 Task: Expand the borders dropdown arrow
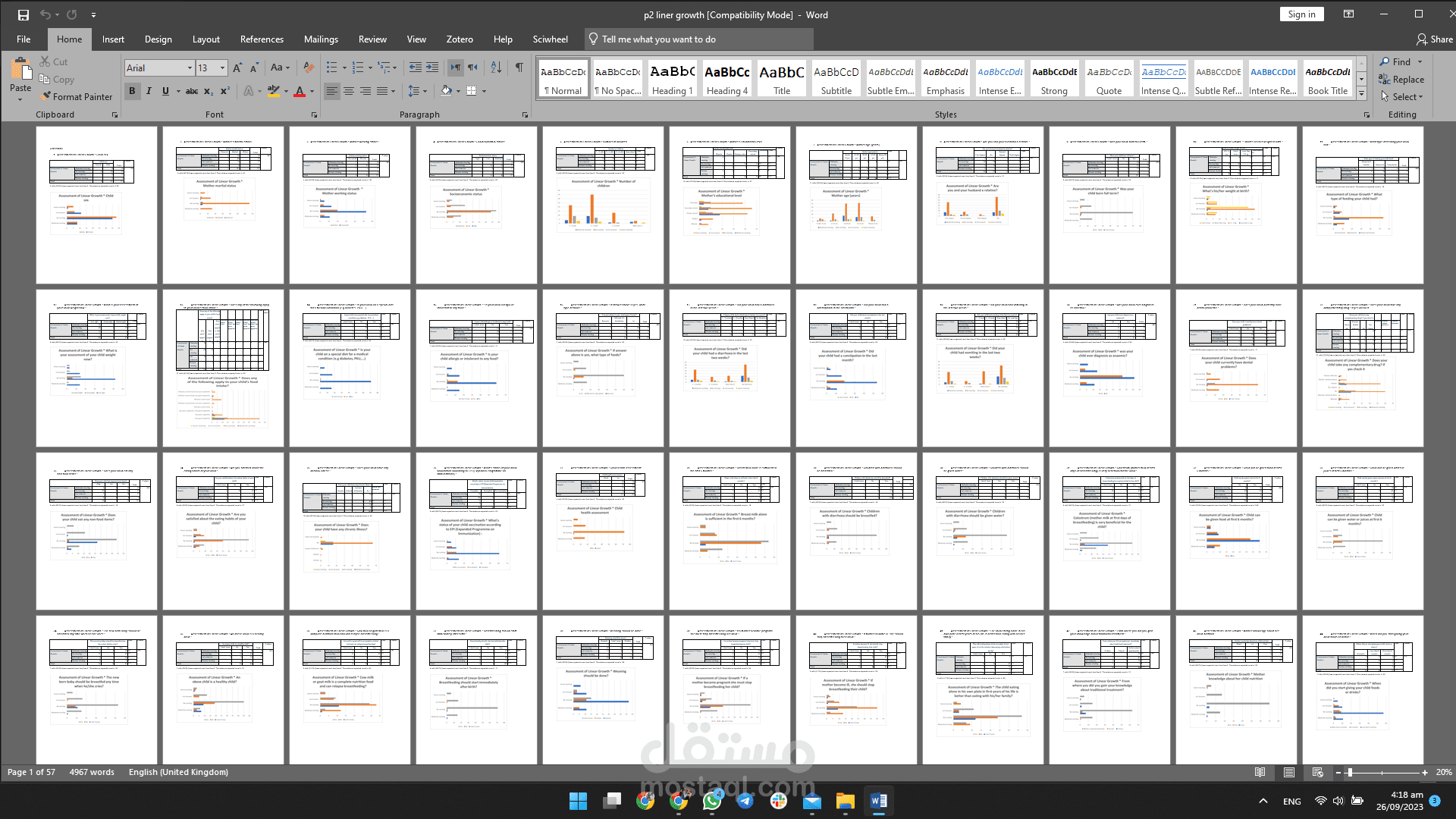click(484, 91)
